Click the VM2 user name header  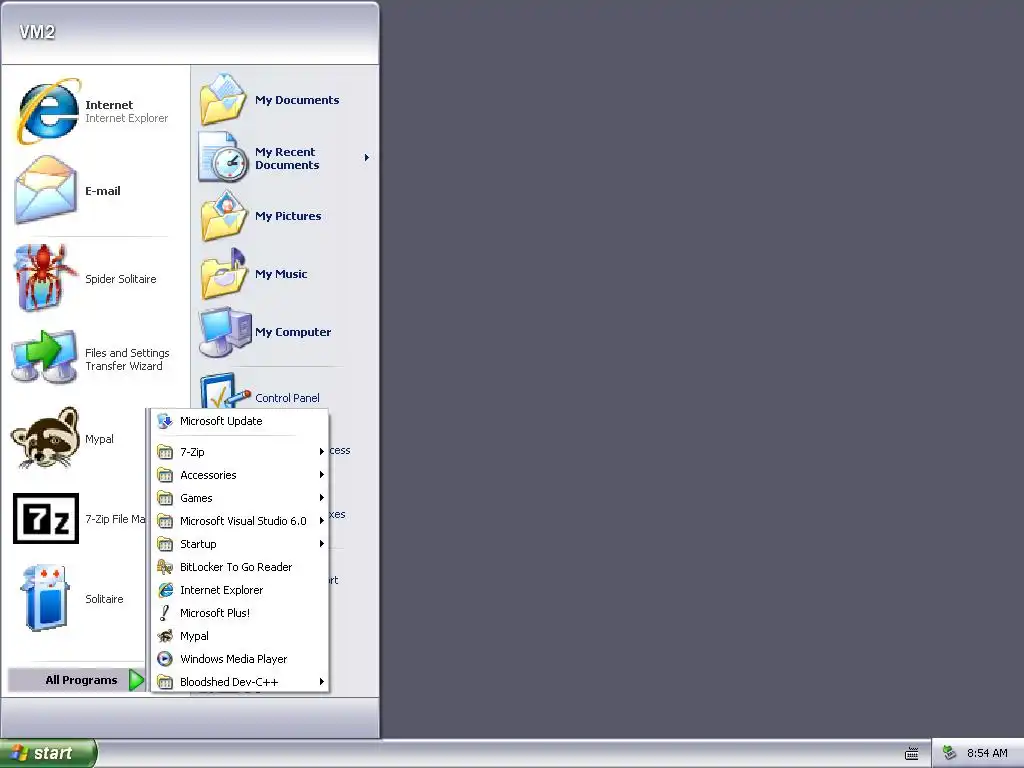pos(37,32)
